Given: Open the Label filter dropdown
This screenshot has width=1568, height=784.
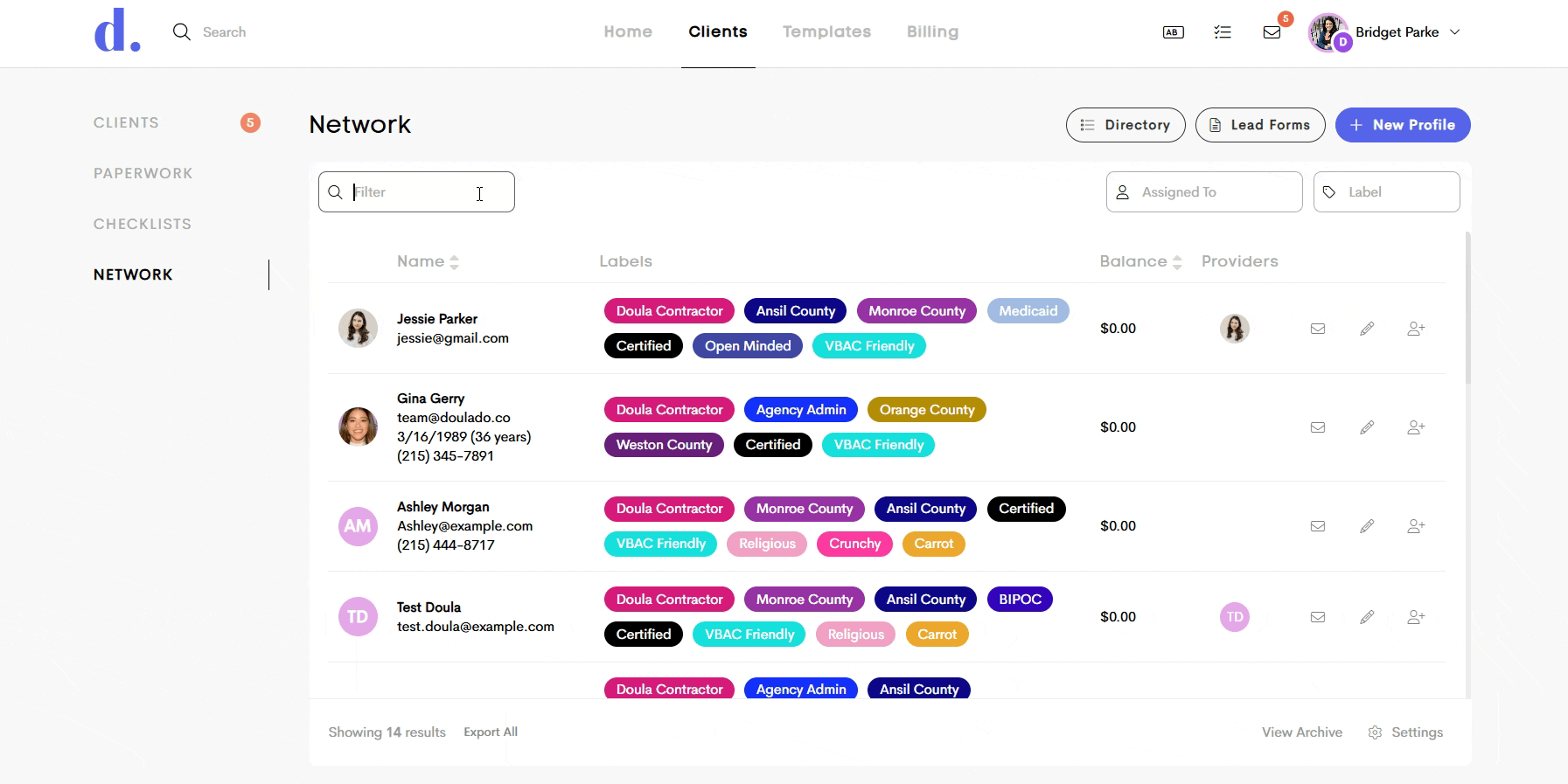Looking at the screenshot, I should point(1387,192).
